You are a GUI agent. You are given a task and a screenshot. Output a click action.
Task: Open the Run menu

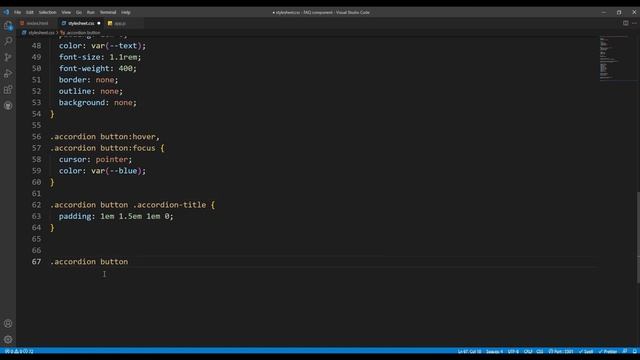[91, 12]
